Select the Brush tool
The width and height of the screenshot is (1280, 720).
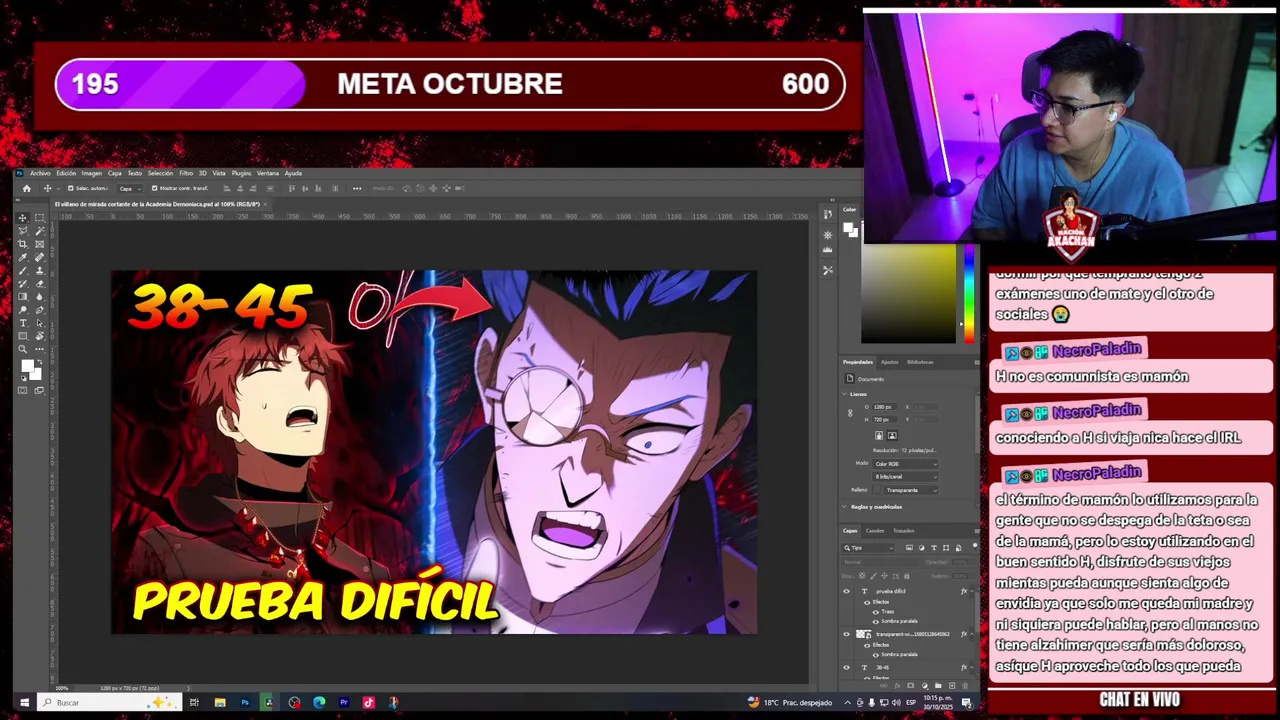pos(22,270)
